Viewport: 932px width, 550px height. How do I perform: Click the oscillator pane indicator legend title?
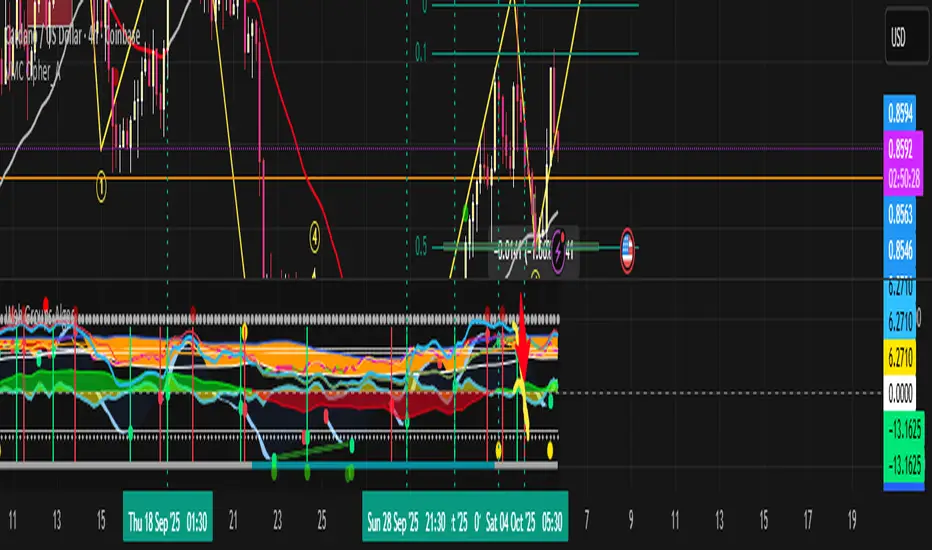pyautogui.click(x=40, y=313)
